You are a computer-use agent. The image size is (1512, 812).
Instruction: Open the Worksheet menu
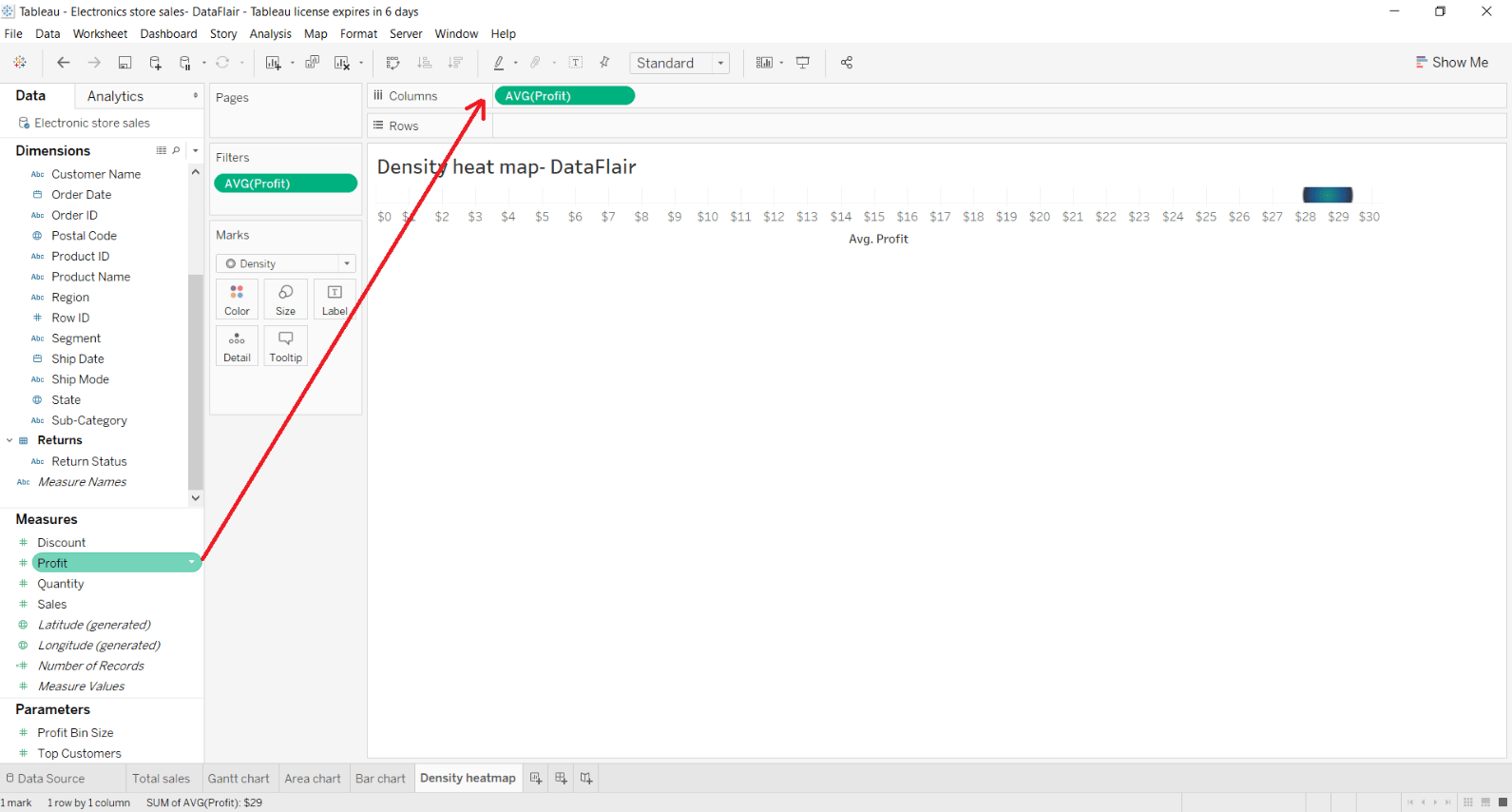coord(100,33)
